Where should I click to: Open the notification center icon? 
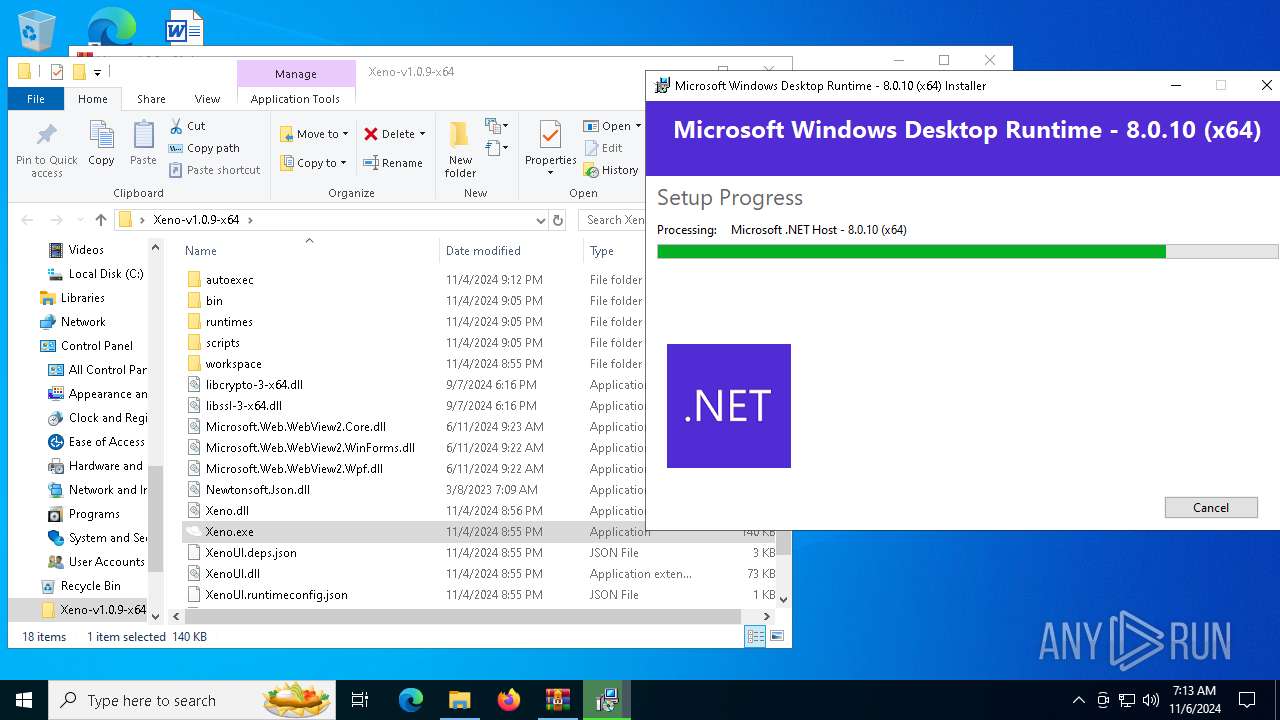(x=1247, y=700)
